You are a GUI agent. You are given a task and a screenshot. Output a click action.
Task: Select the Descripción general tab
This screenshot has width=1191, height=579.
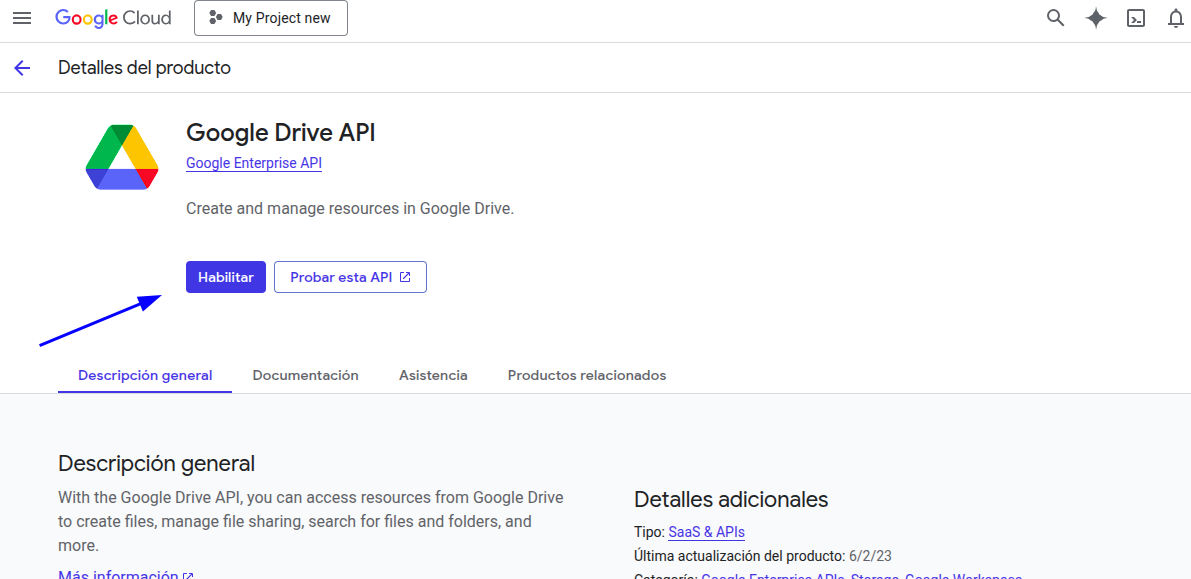pos(145,375)
